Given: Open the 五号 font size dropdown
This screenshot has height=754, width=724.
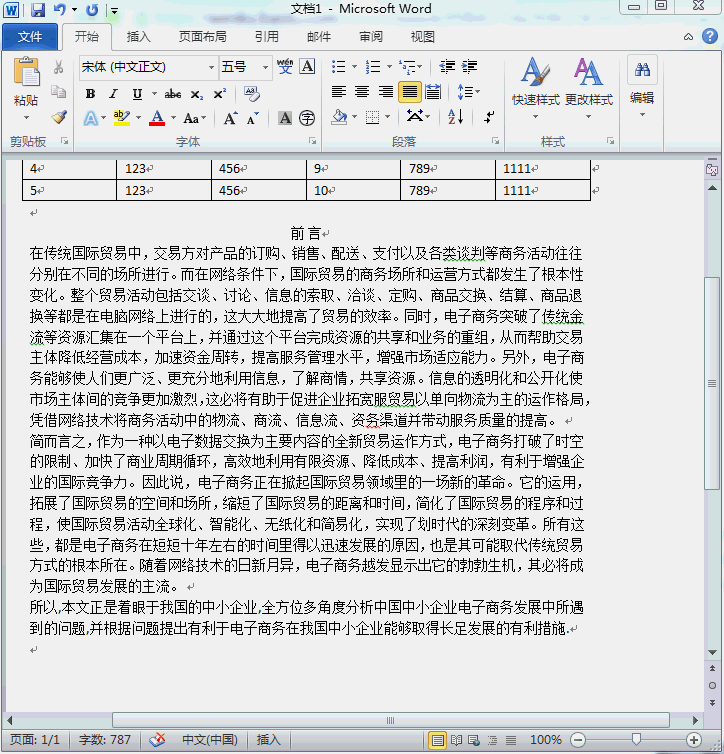Looking at the screenshot, I should click(265, 67).
